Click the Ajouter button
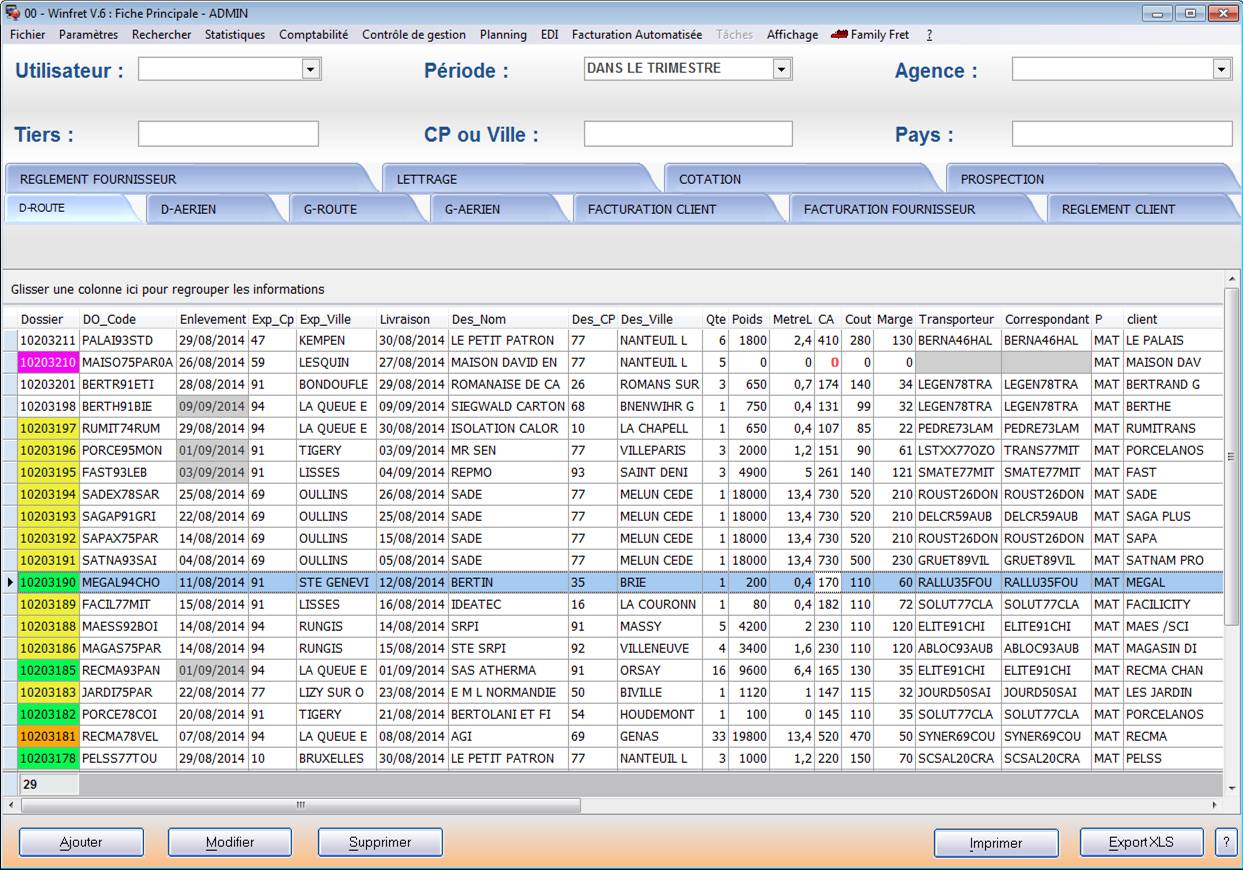This screenshot has width=1243, height=870. click(x=81, y=842)
